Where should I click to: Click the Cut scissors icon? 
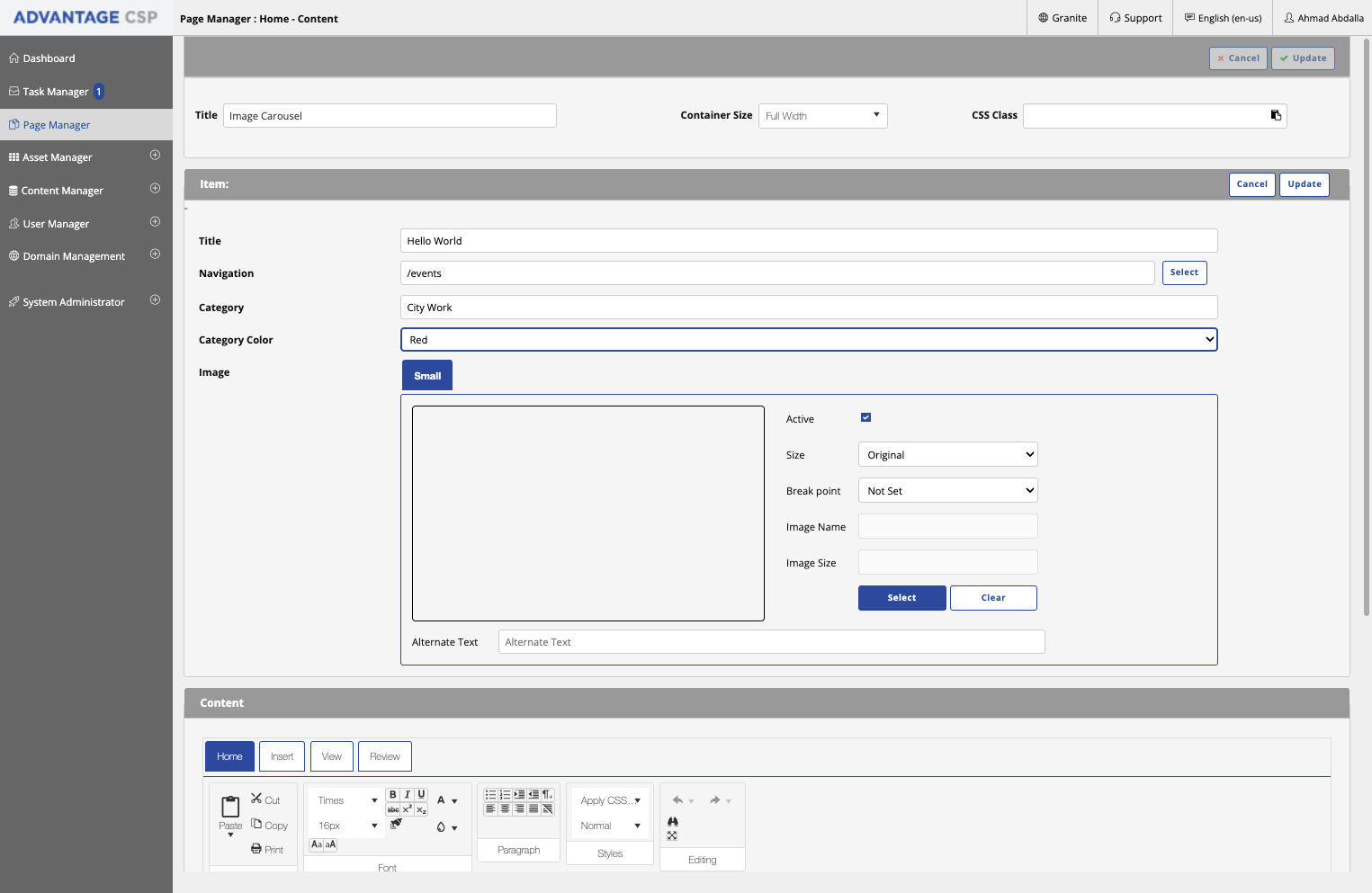pos(256,799)
